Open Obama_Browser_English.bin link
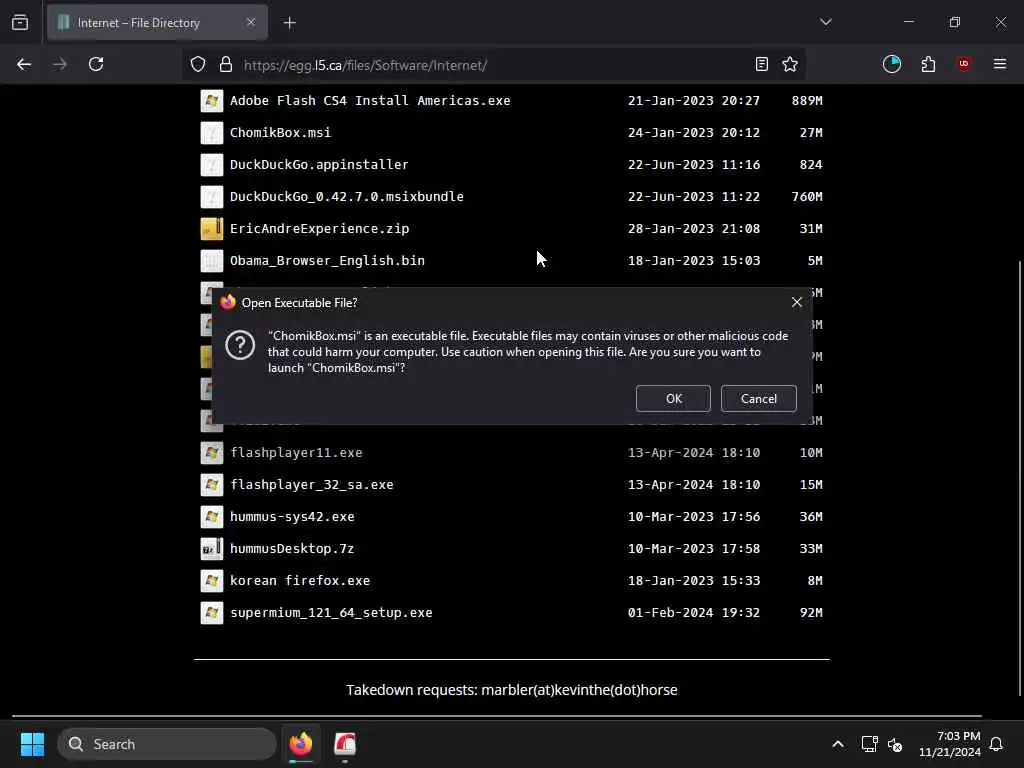1024x768 pixels. pyautogui.click(x=327, y=261)
